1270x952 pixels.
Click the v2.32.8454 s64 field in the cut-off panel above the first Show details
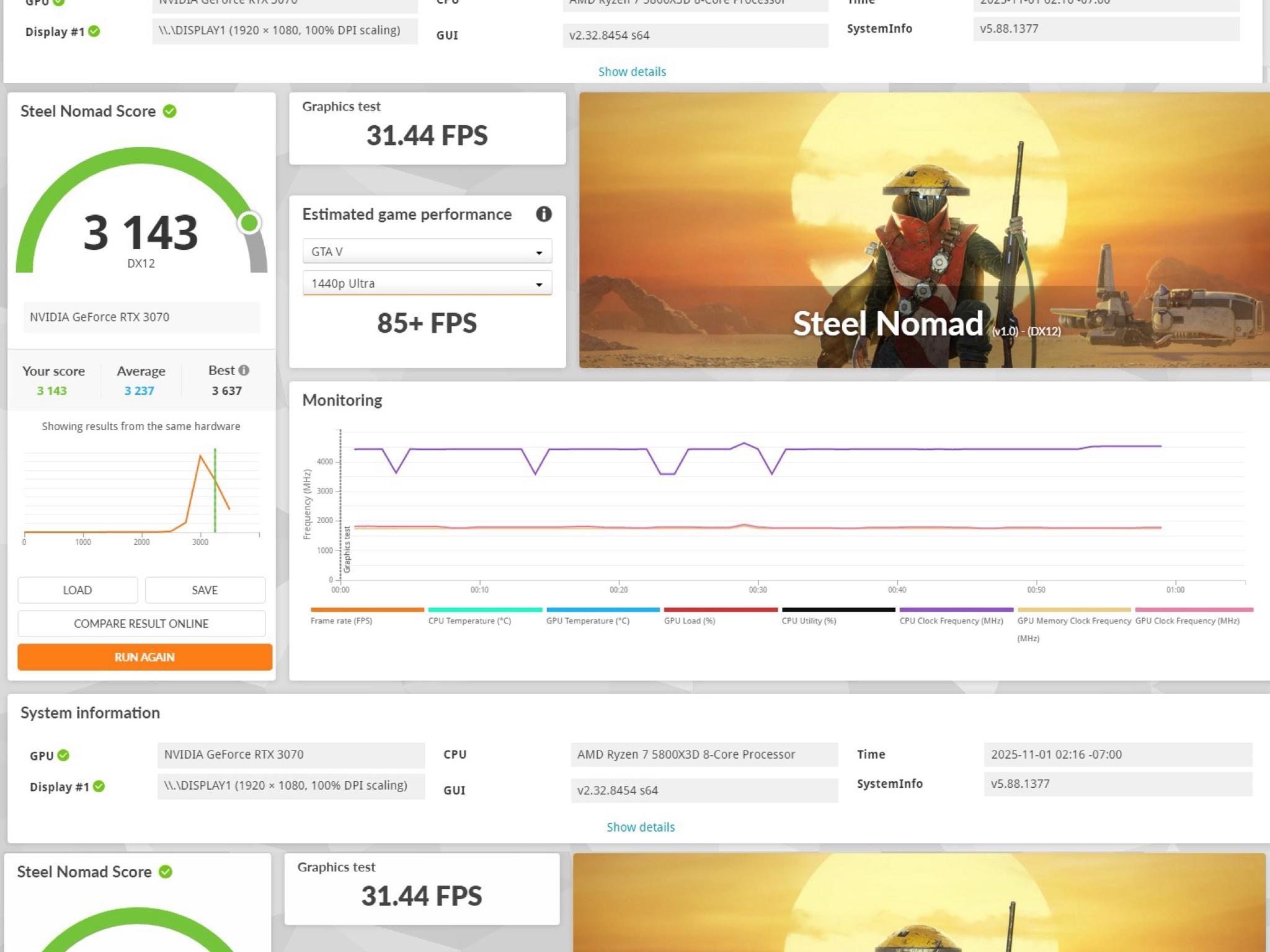coord(695,35)
